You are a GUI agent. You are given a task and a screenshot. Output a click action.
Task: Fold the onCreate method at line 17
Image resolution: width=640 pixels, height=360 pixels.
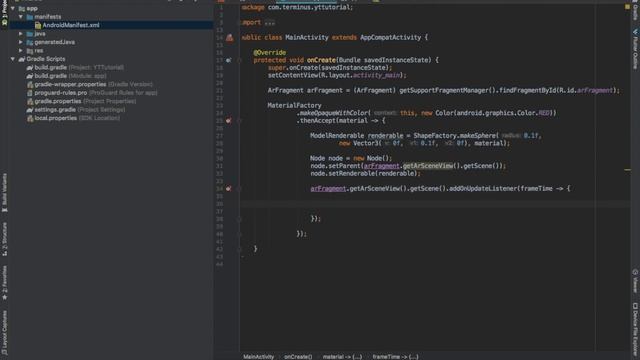240,60
